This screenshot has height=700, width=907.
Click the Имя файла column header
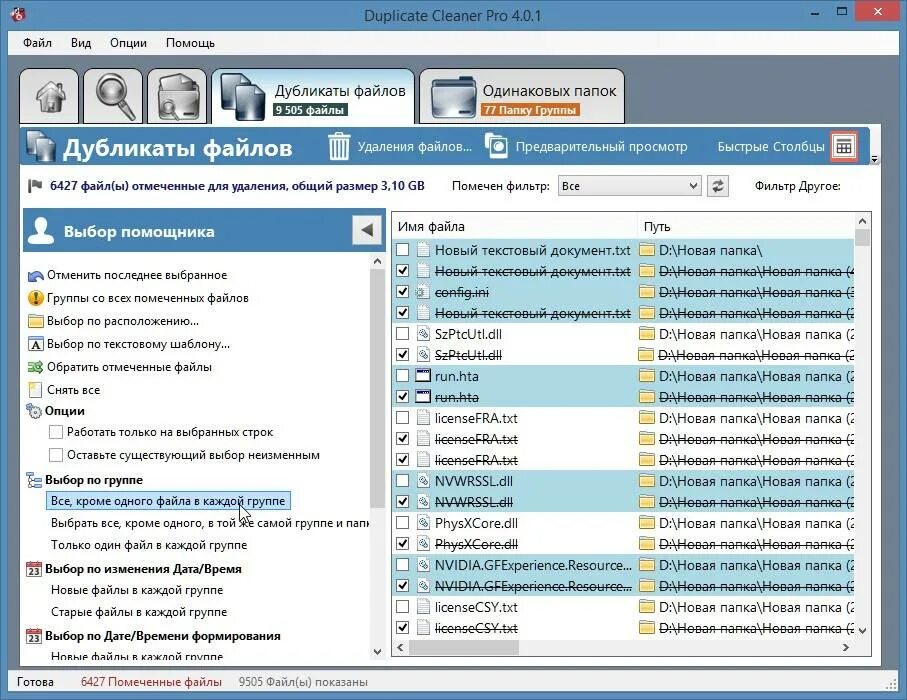point(514,227)
